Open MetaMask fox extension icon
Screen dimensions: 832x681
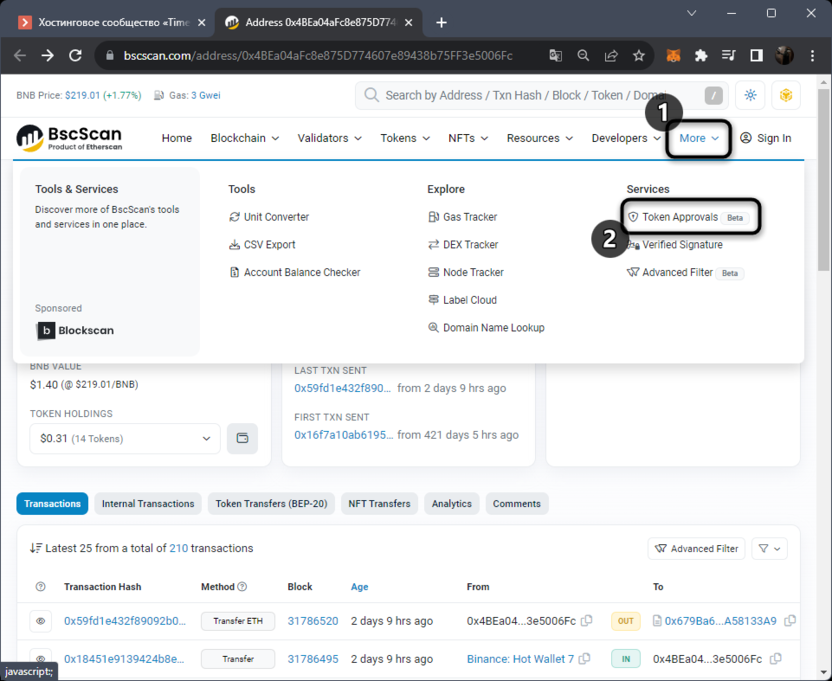tap(675, 55)
